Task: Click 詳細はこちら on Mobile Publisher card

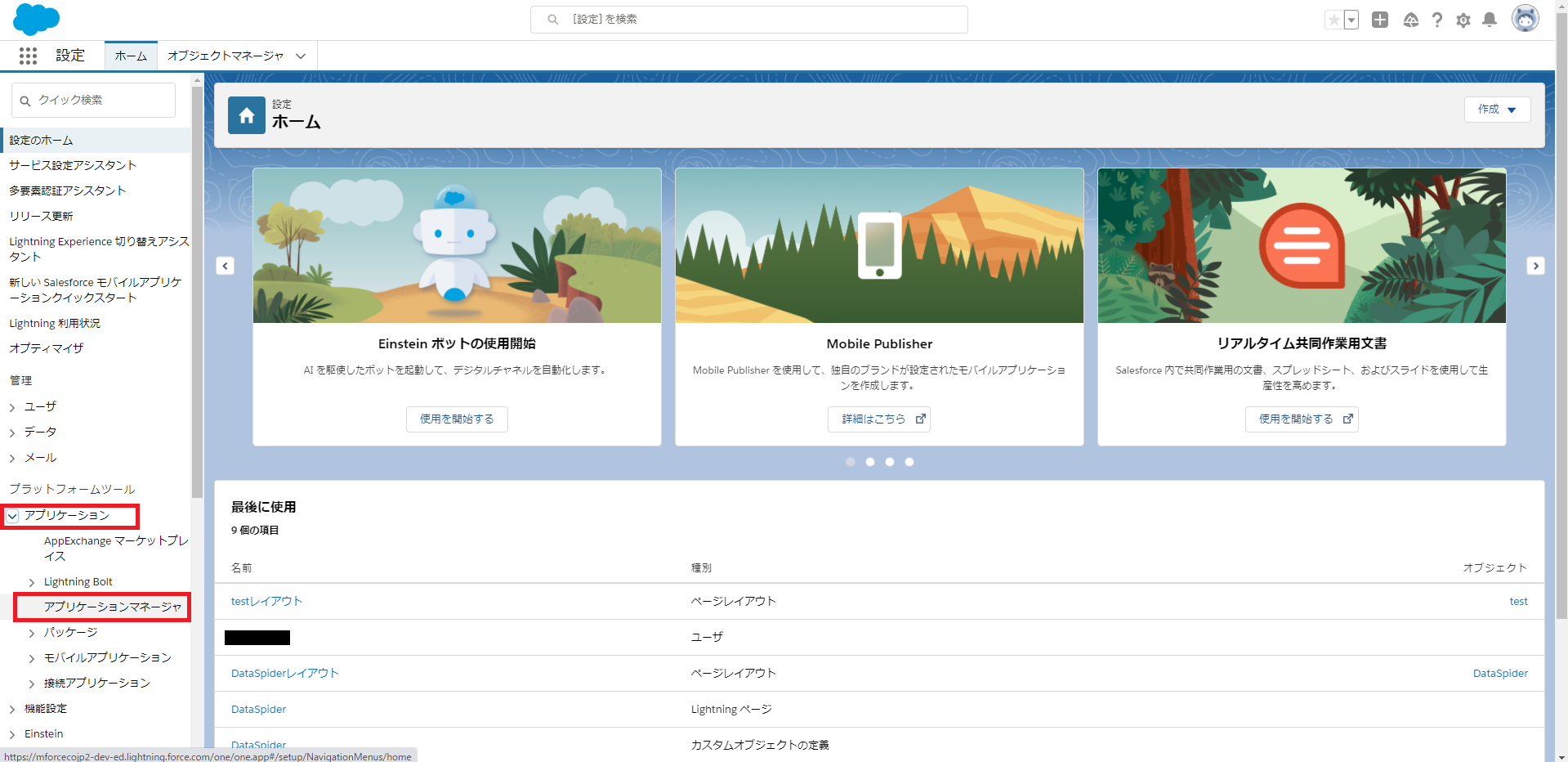Action: [879, 419]
